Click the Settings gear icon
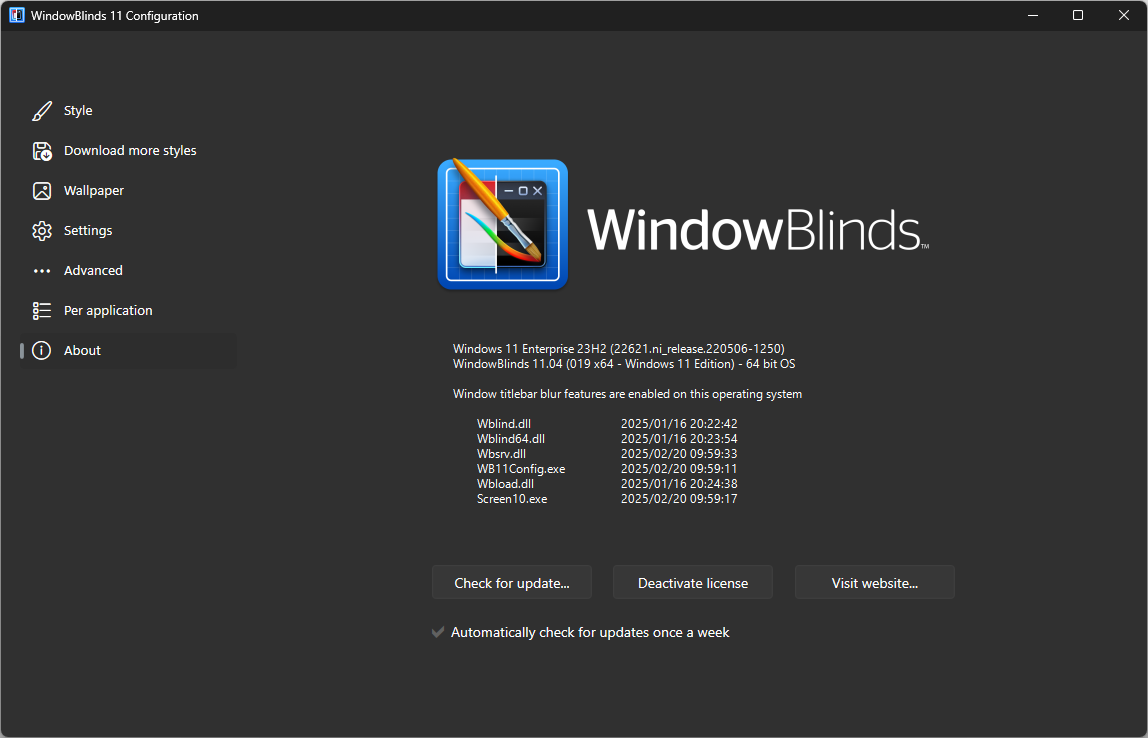This screenshot has height=738, width=1148. (42, 231)
